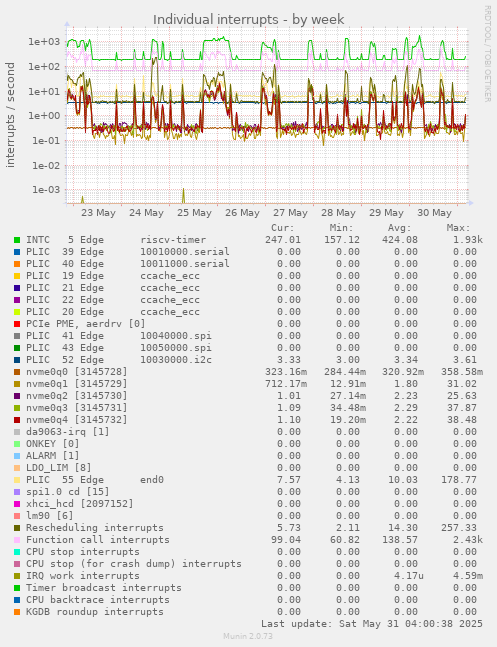This screenshot has height=647, width=497.
Task: Click the nvme0q4 max value 38.48
Action: click(462, 420)
